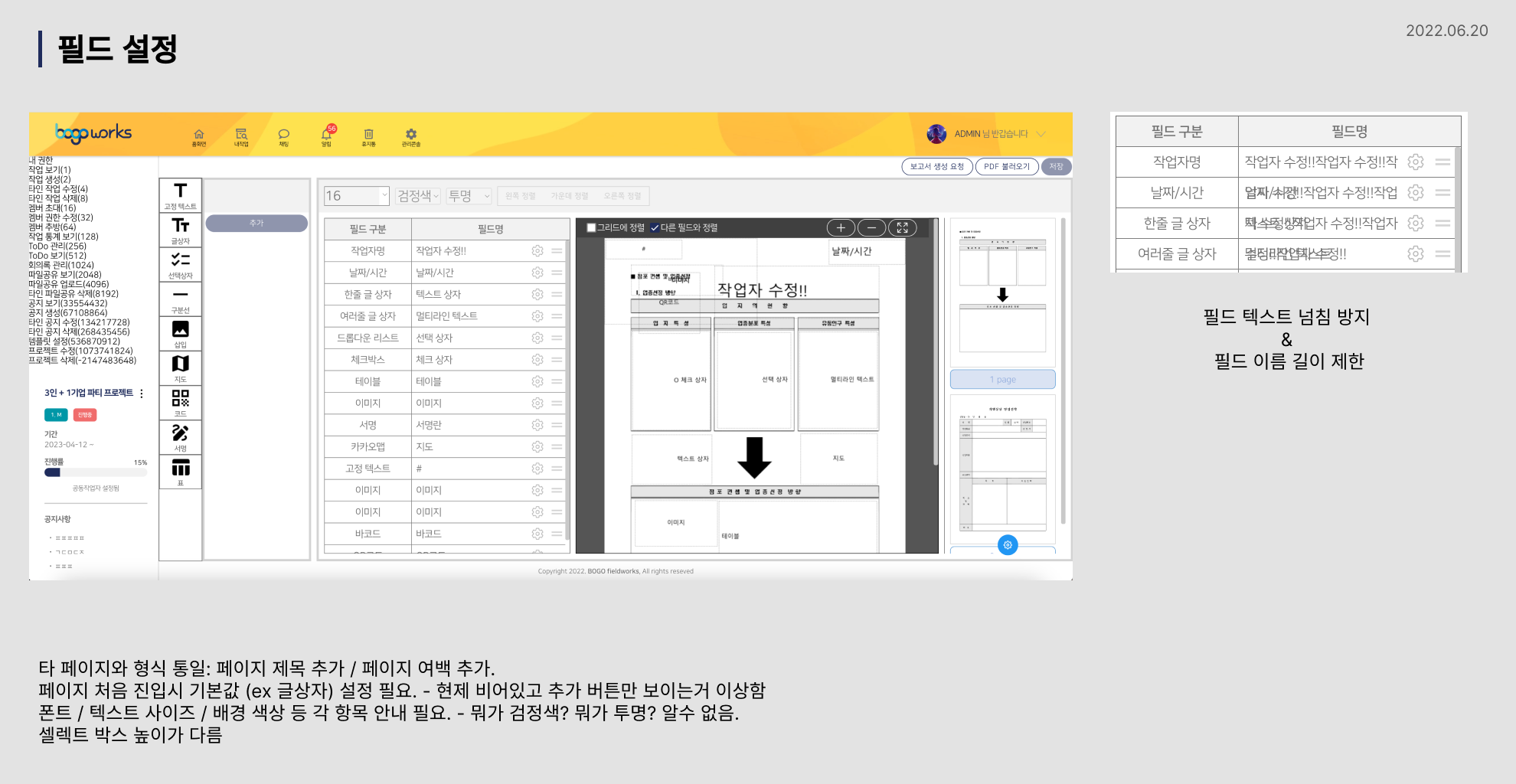
Task: Open settings gear for 카카오맵 row
Action: [537, 446]
